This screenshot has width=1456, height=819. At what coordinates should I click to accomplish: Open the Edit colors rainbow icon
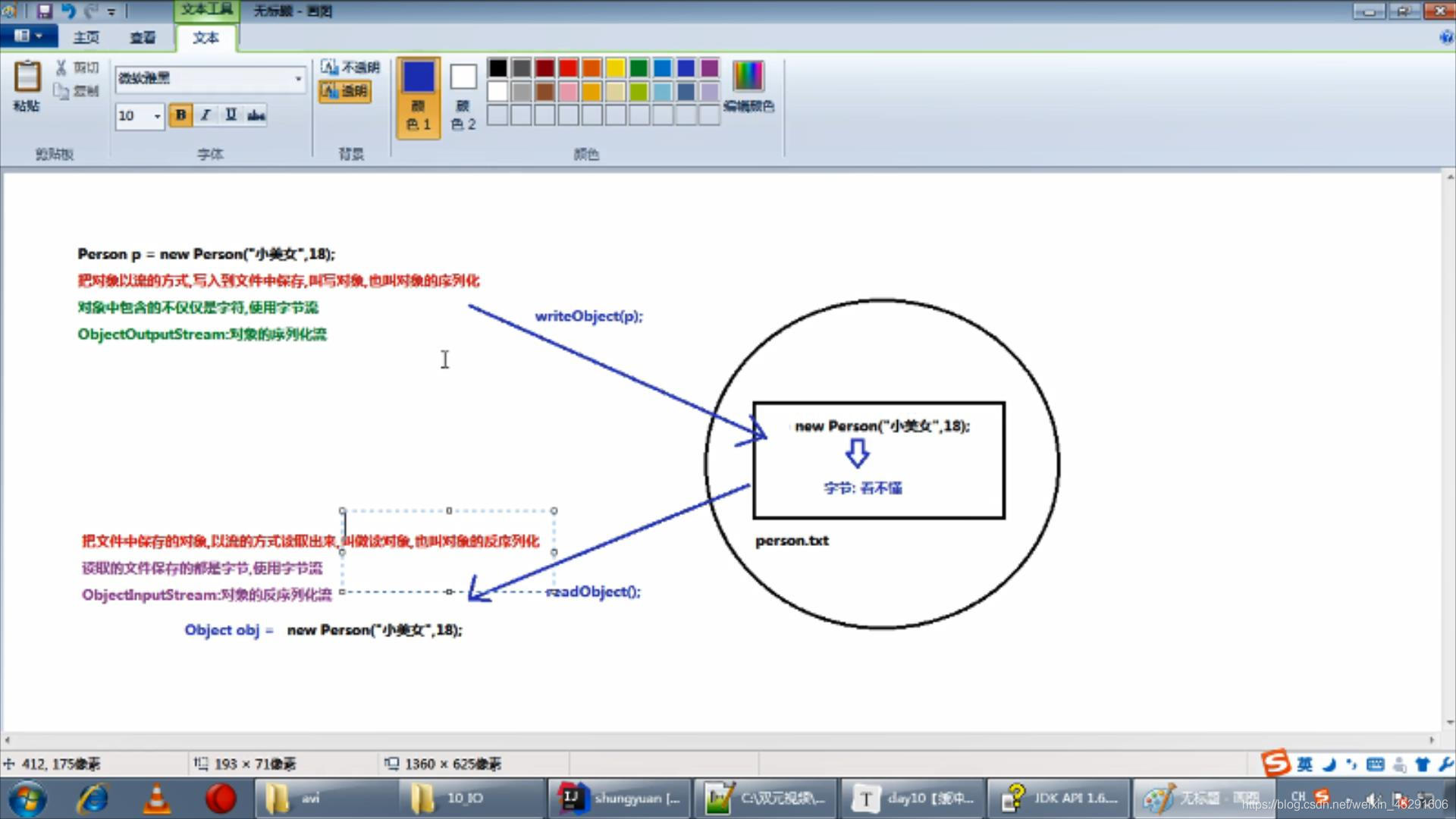(748, 77)
